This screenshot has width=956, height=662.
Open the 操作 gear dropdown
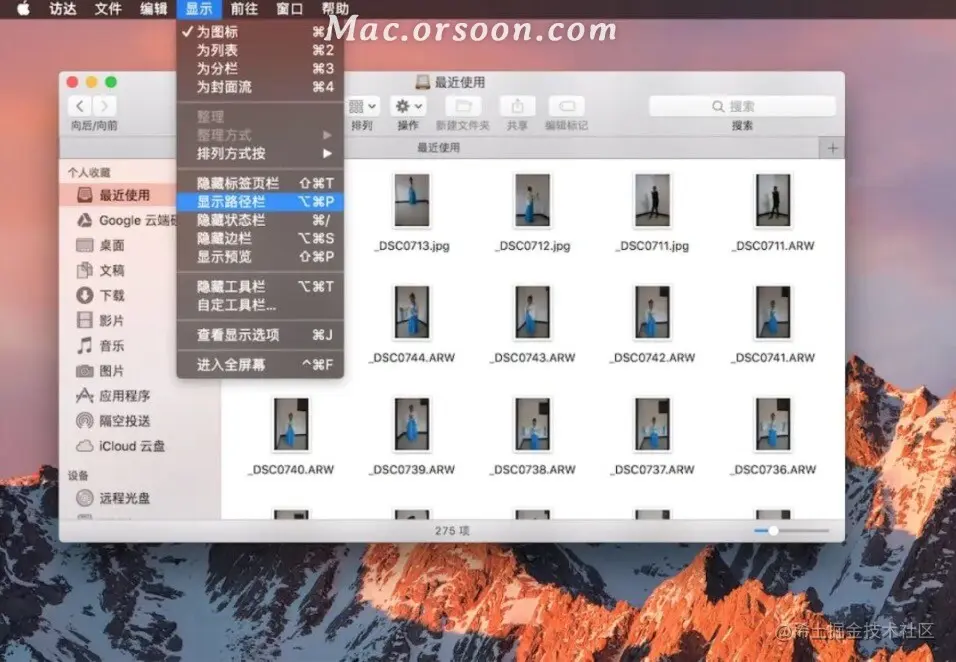tap(408, 106)
